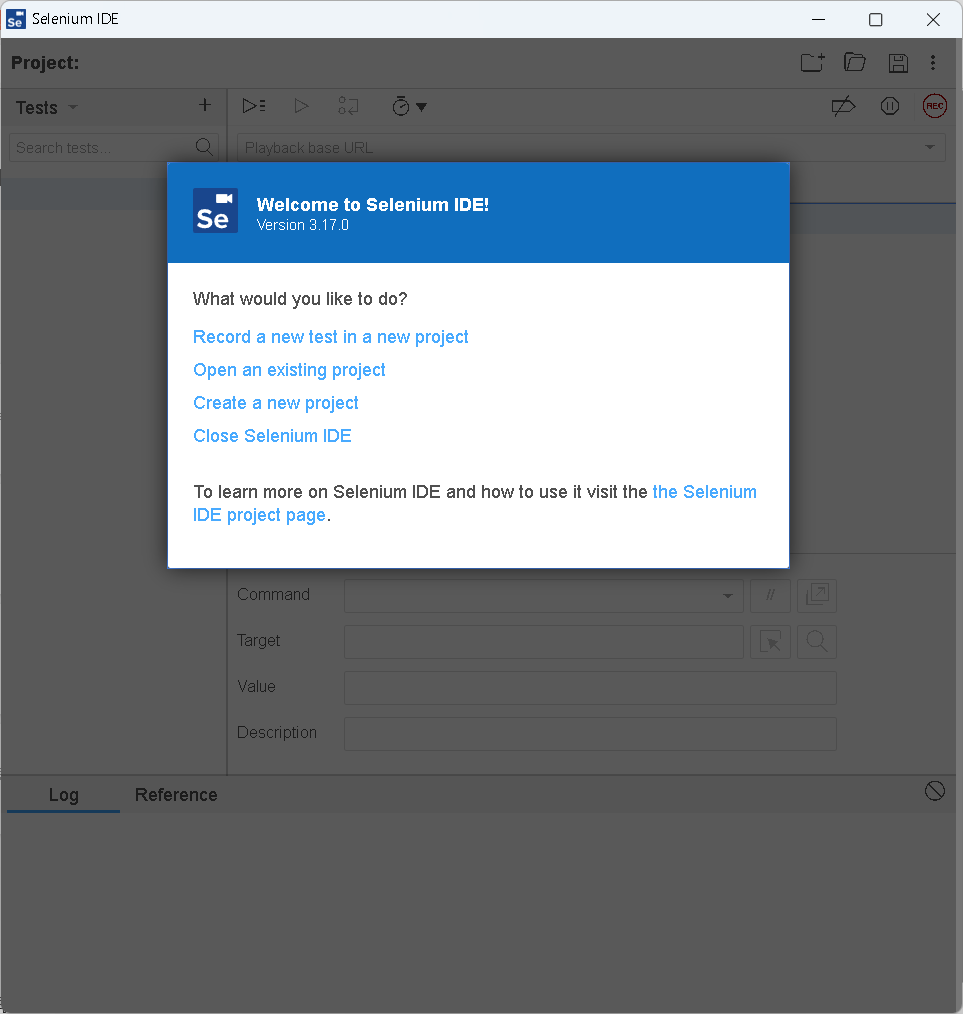Click the step over command icon
The width and height of the screenshot is (963, 1014).
click(348, 106)
